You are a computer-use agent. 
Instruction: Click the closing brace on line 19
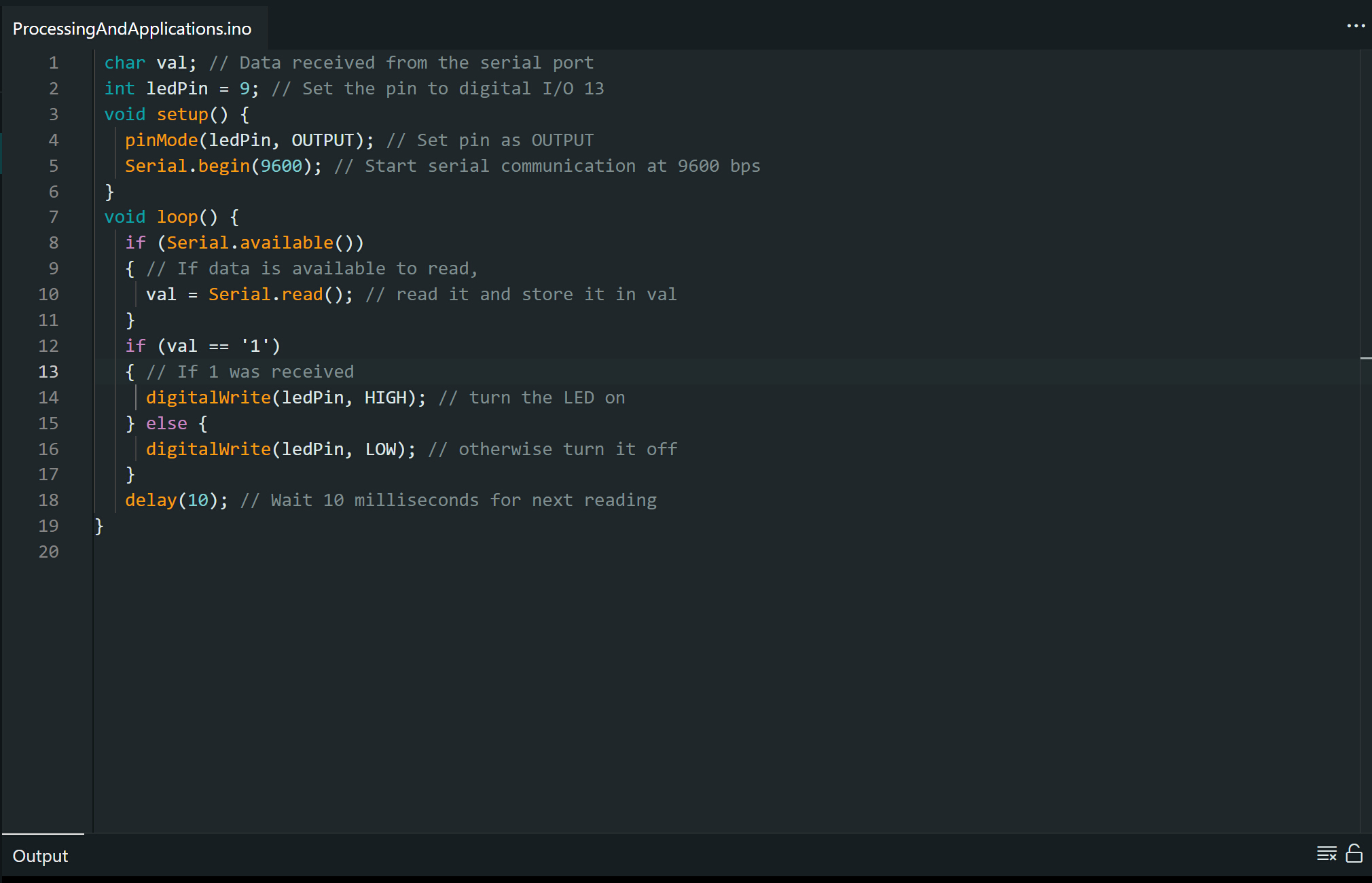[99, 526]
